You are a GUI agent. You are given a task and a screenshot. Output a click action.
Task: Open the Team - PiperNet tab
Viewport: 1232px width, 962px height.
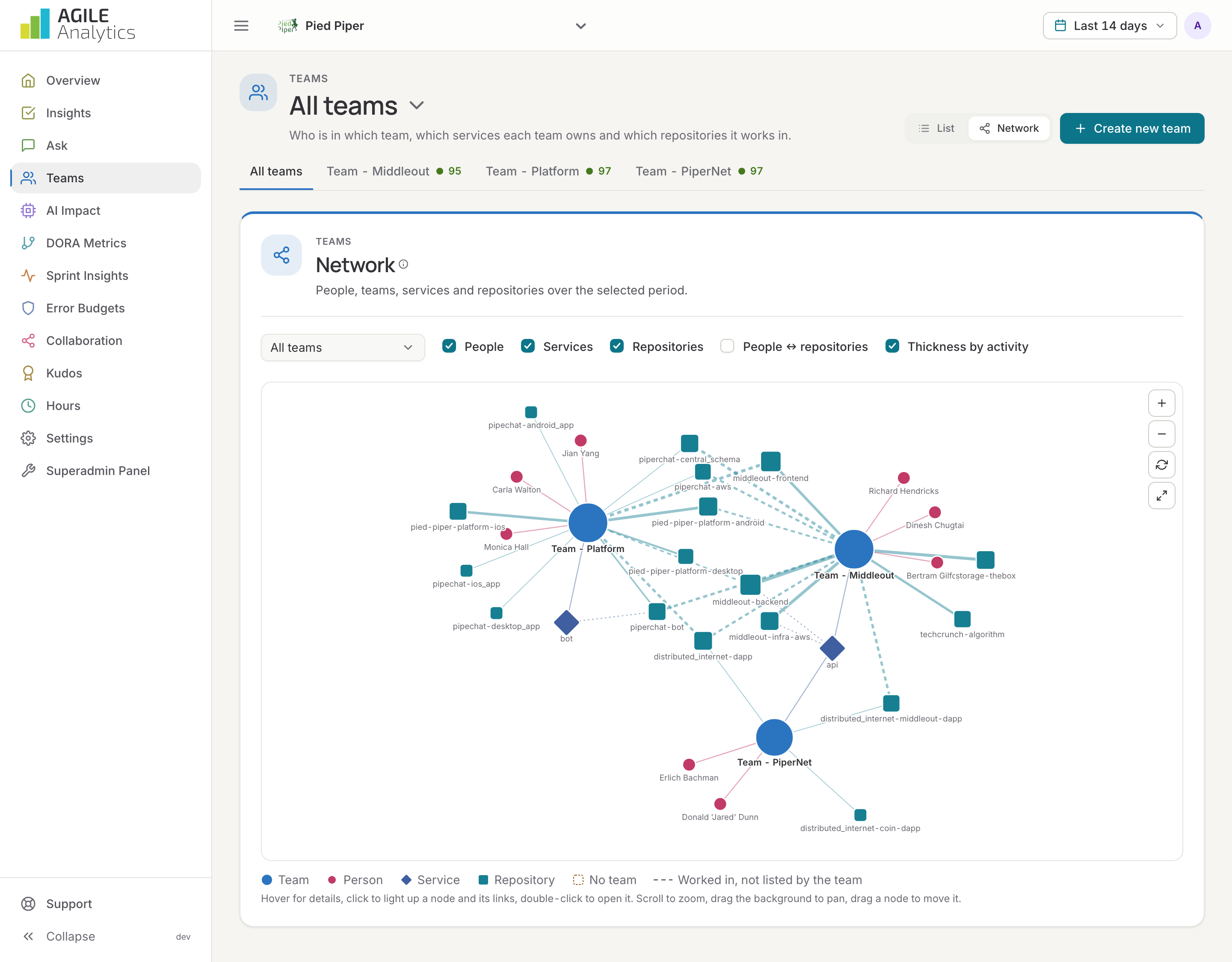point(699,171)
